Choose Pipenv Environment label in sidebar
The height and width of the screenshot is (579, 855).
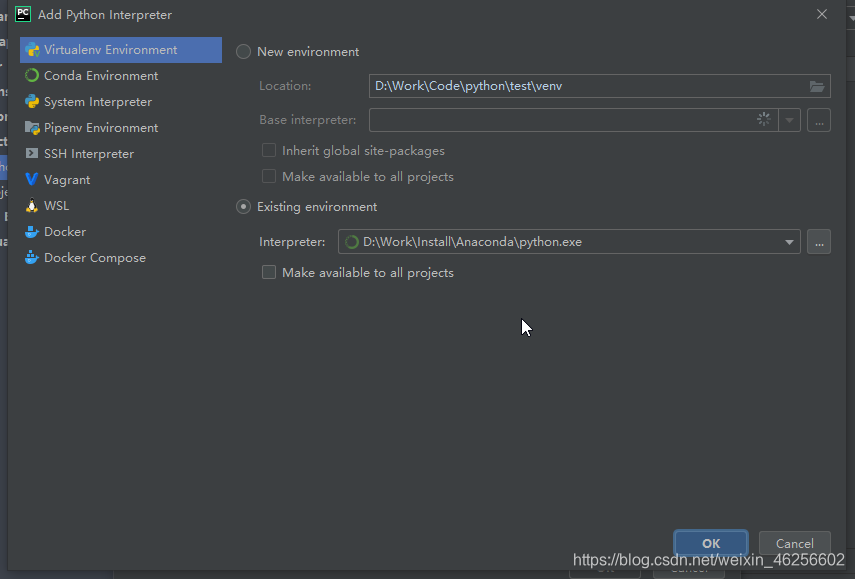(101, 128)
